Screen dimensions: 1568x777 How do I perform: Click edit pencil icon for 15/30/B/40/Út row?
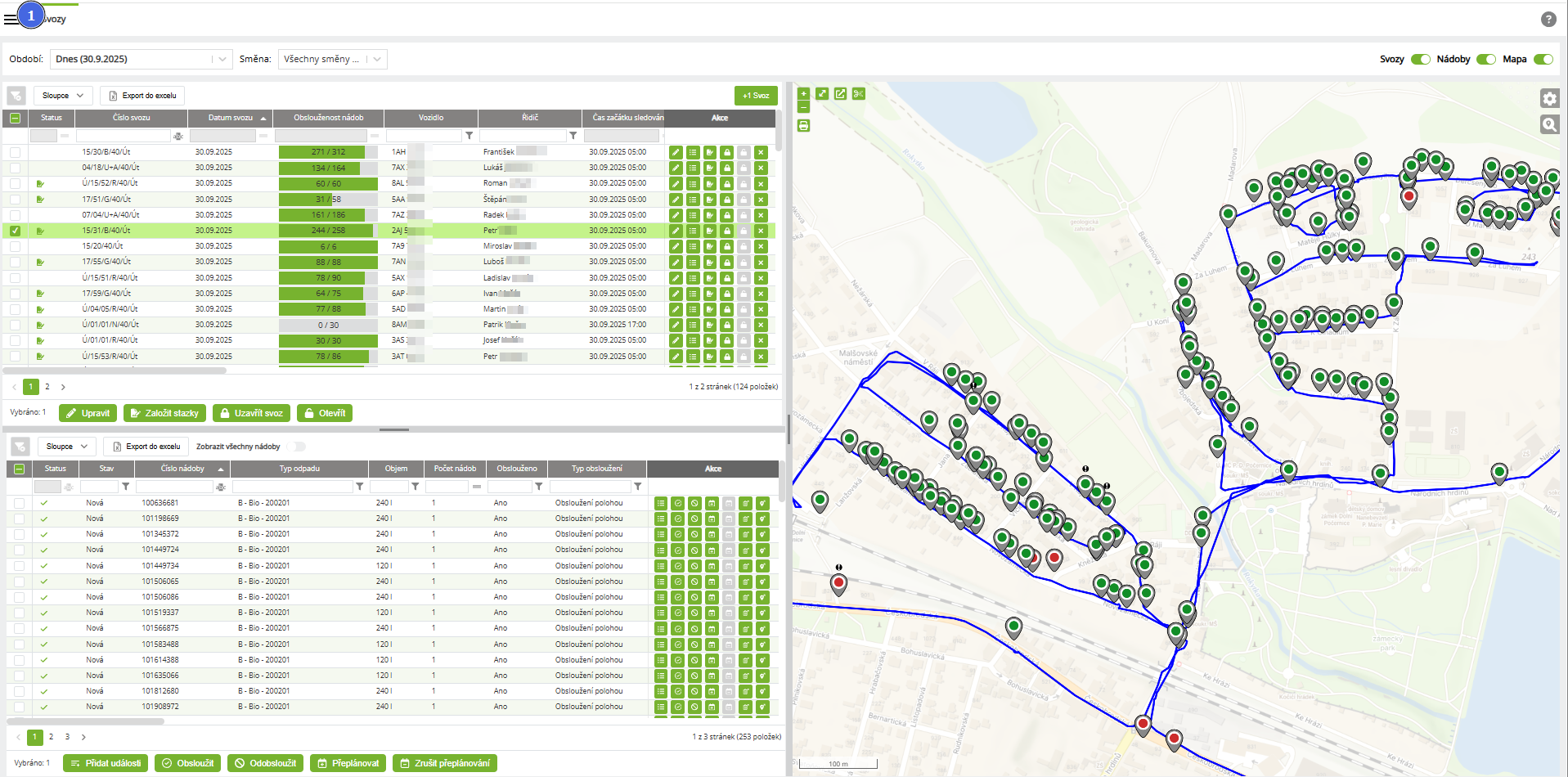pos(676,152)
